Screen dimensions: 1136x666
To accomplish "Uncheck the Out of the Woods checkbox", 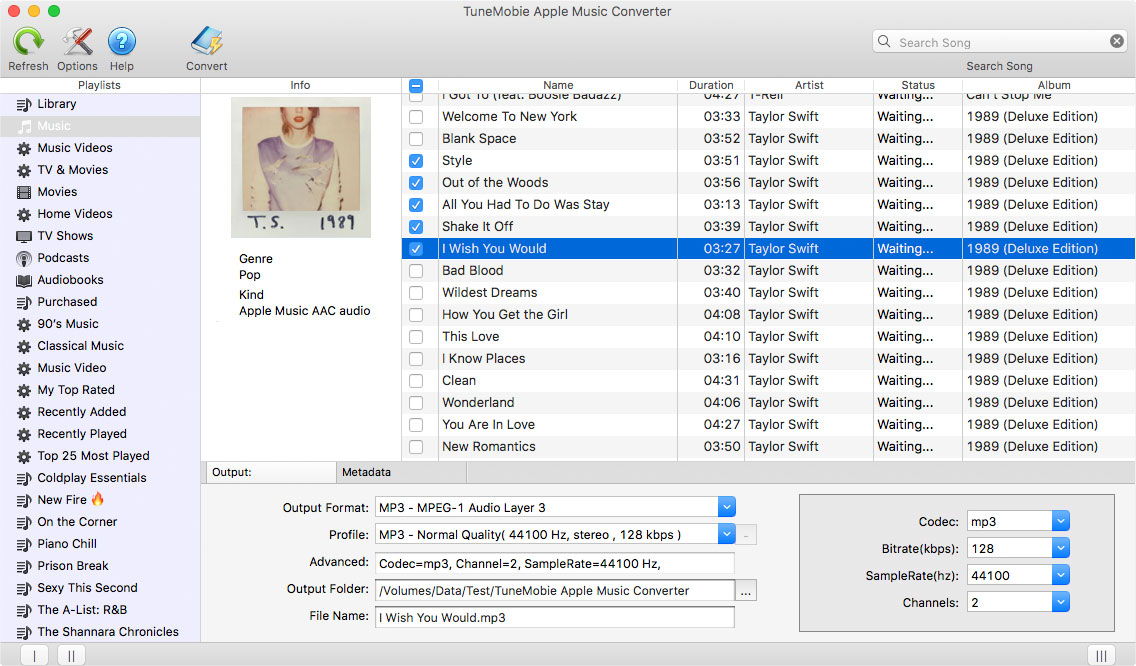I will (x=416, y=183).
